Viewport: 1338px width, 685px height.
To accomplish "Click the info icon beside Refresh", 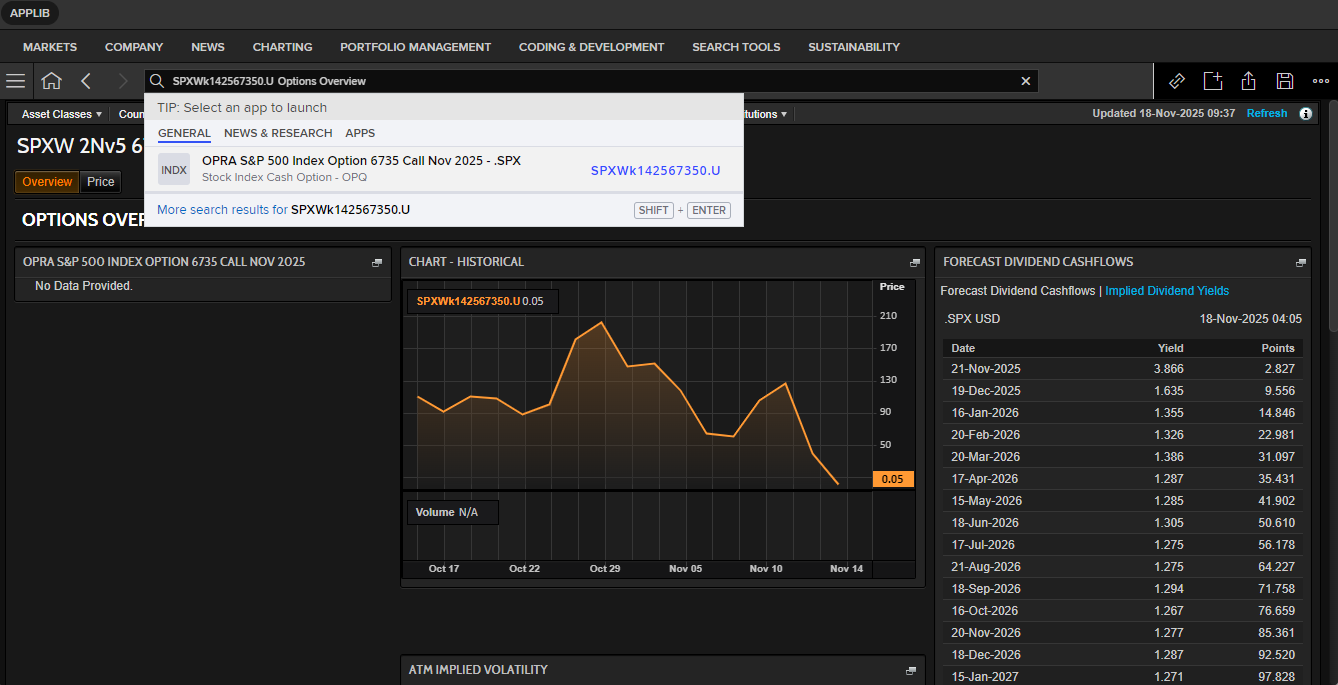I will pyautogui.click(x=1305, y=114).
